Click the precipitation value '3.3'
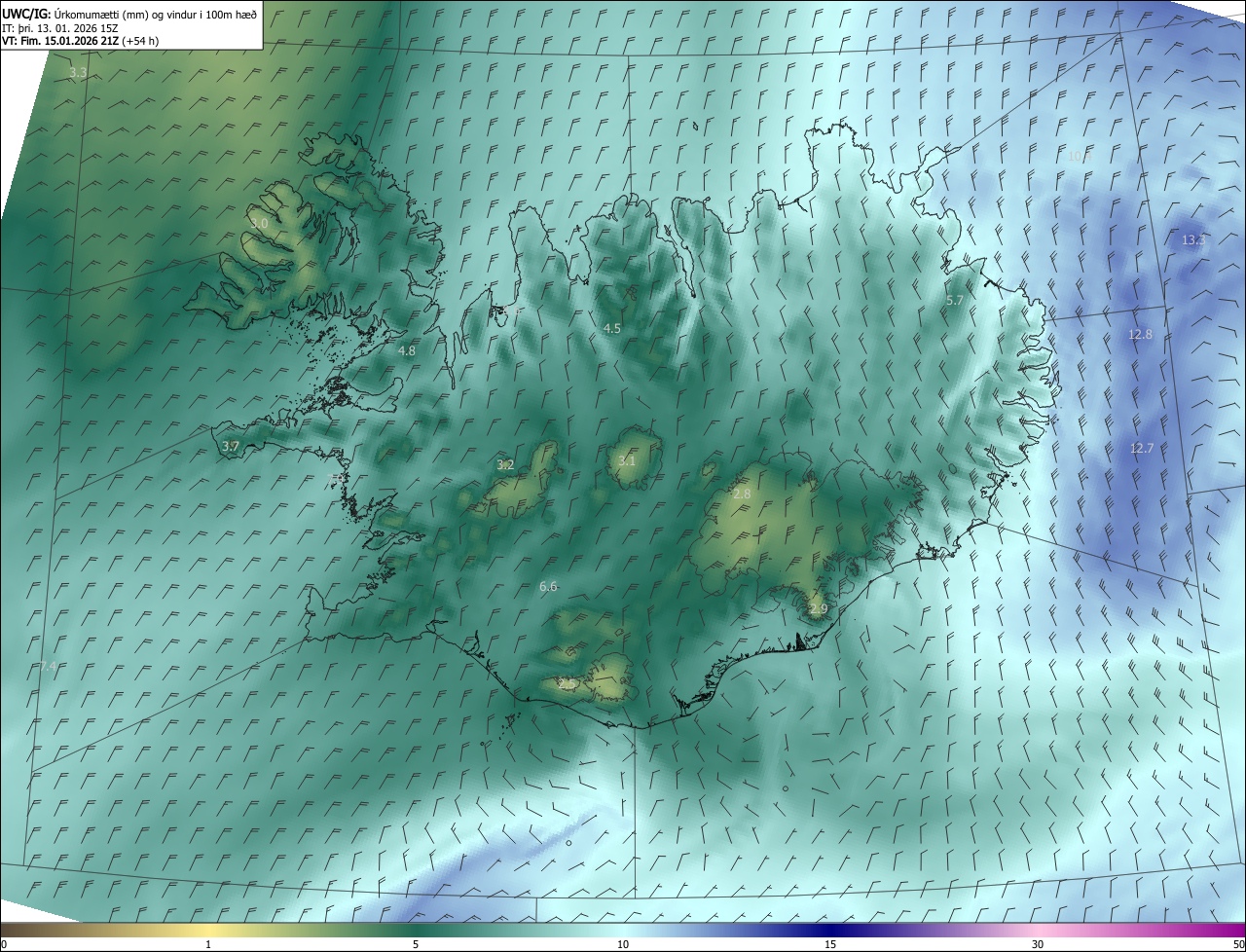1246x952 pixels. [x=79, y=73]
